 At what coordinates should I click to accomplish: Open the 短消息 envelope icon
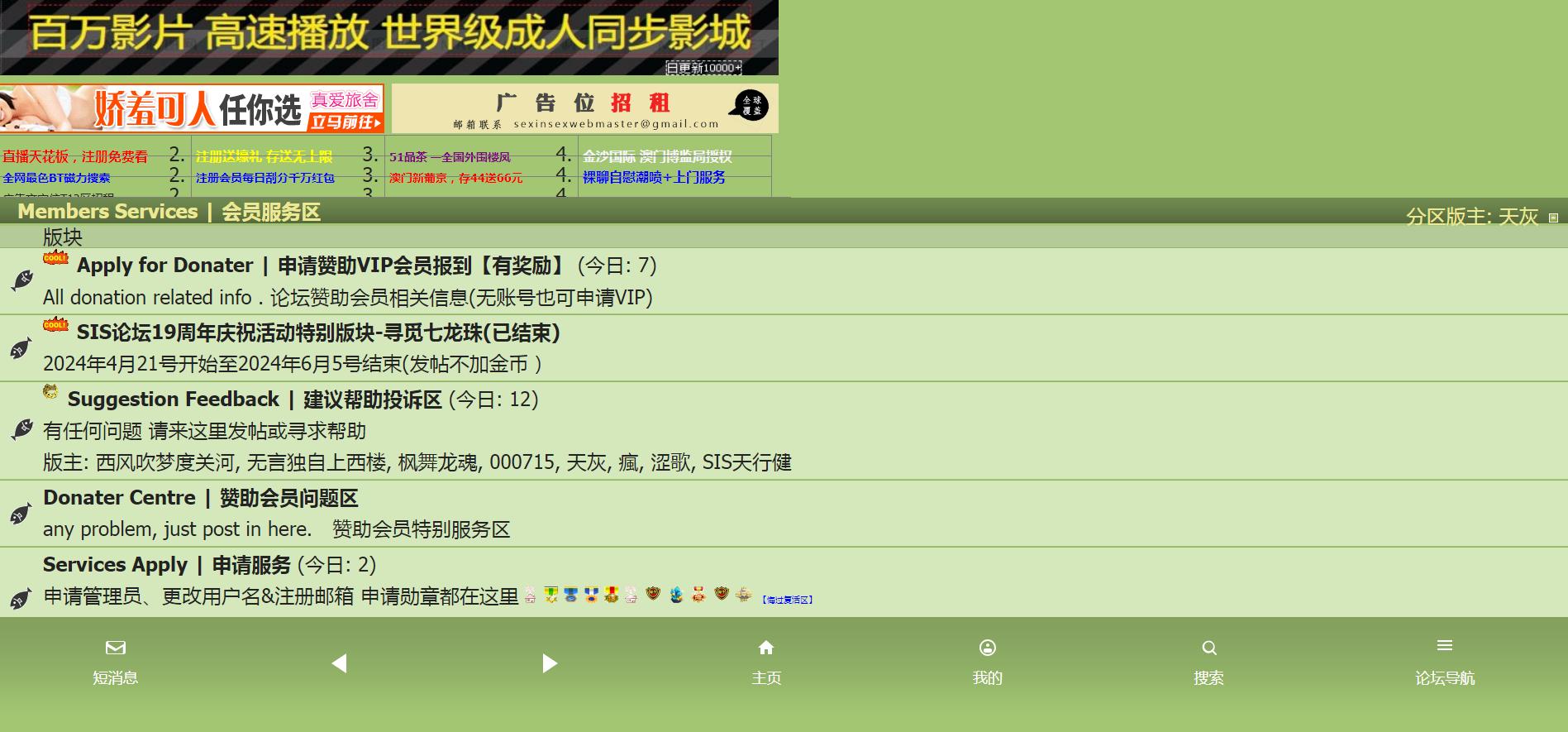pos(116,648)
